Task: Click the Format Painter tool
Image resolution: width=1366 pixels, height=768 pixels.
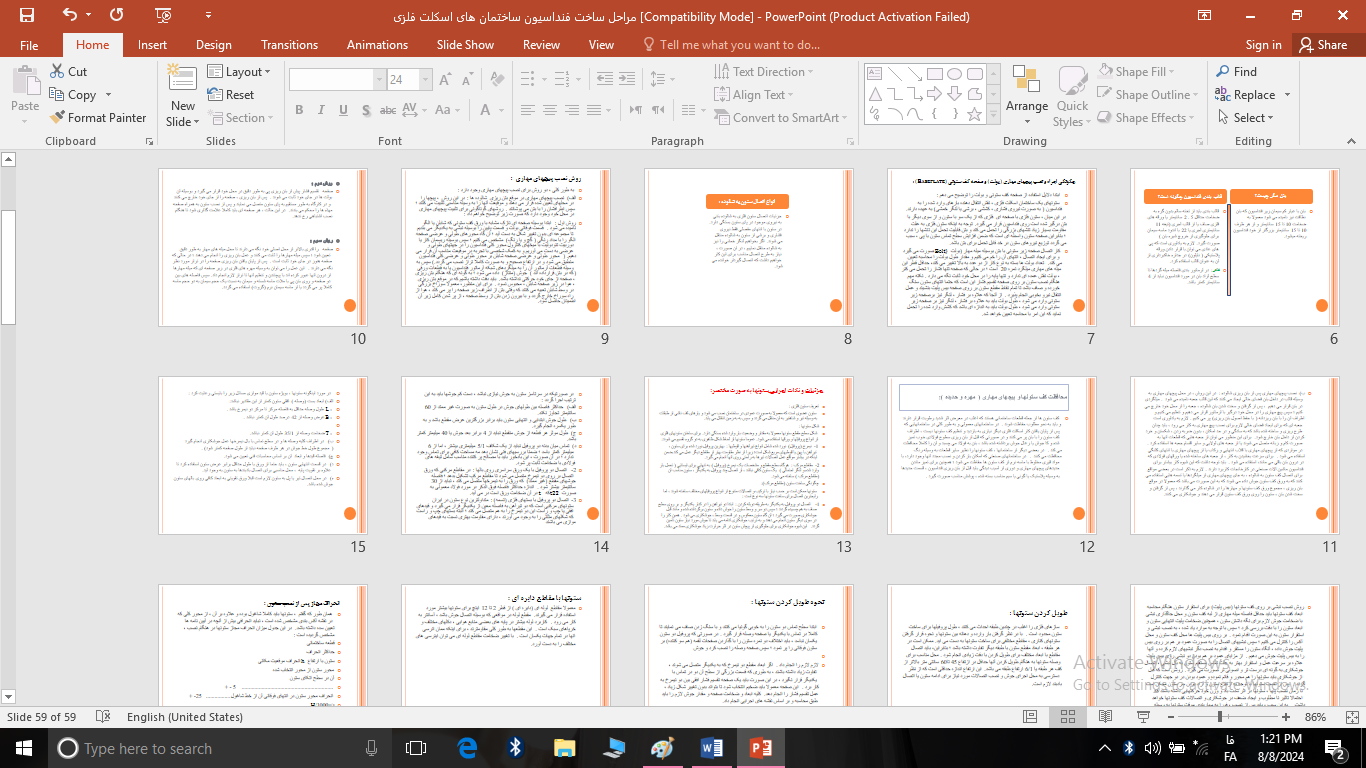Action: click(x=98, y=117)
